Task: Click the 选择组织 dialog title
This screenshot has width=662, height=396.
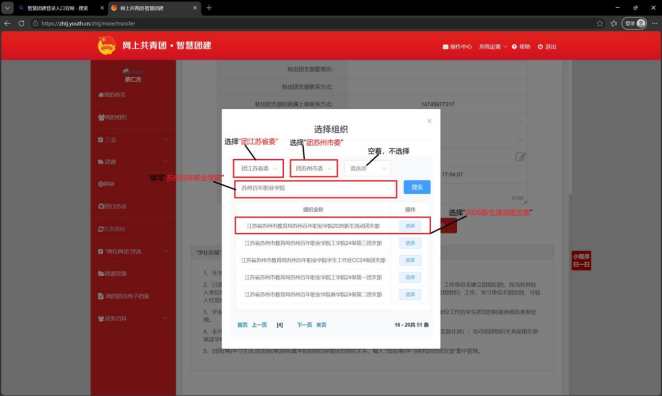Action: [x=331, y=129]
